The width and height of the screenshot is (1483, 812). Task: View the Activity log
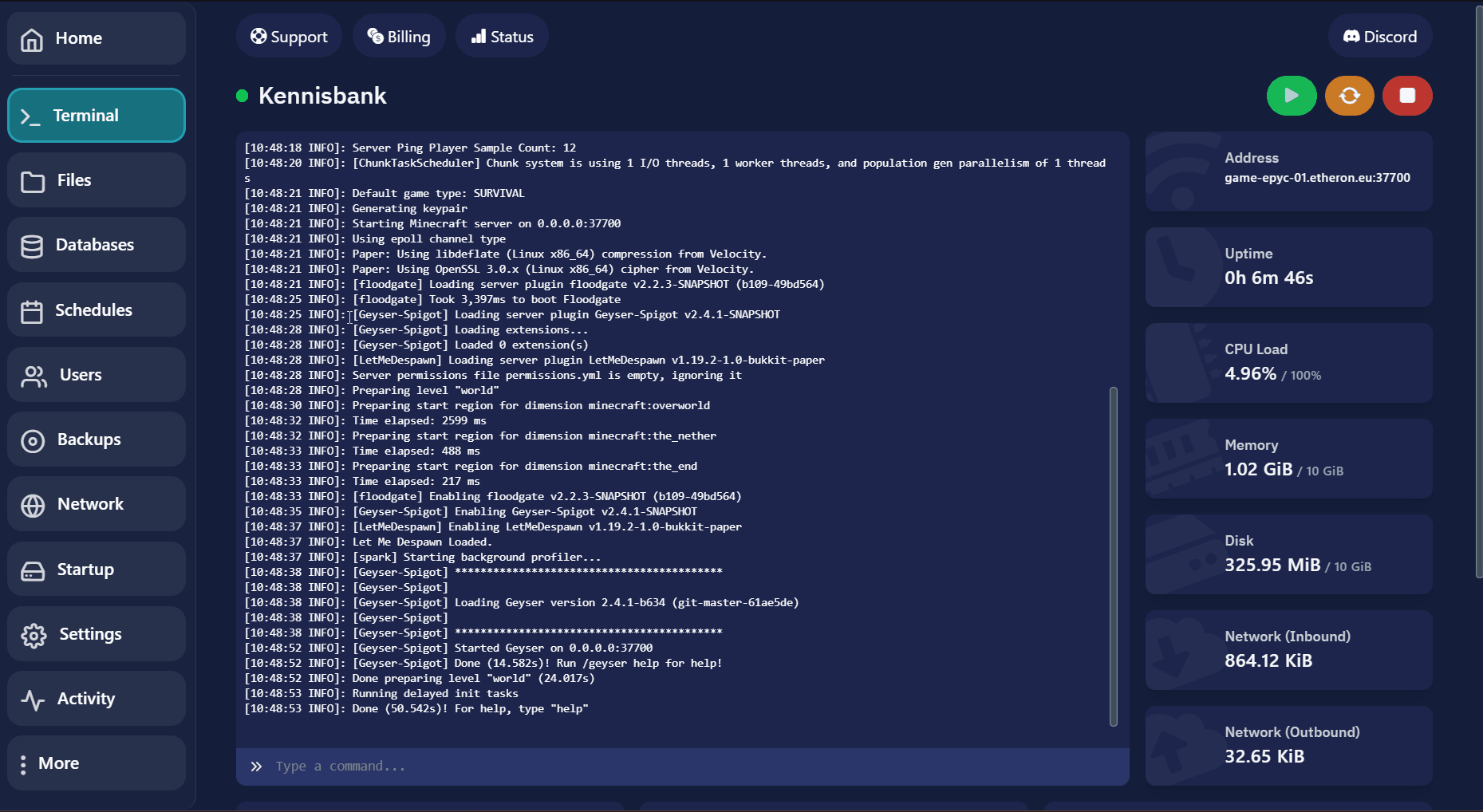click(97, 699)
